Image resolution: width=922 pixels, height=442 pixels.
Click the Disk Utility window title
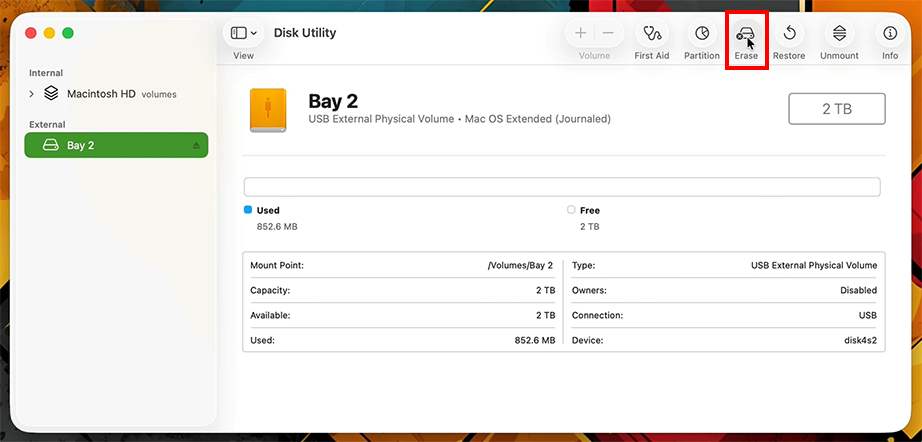pyautogui.click(x=305, y=33)
